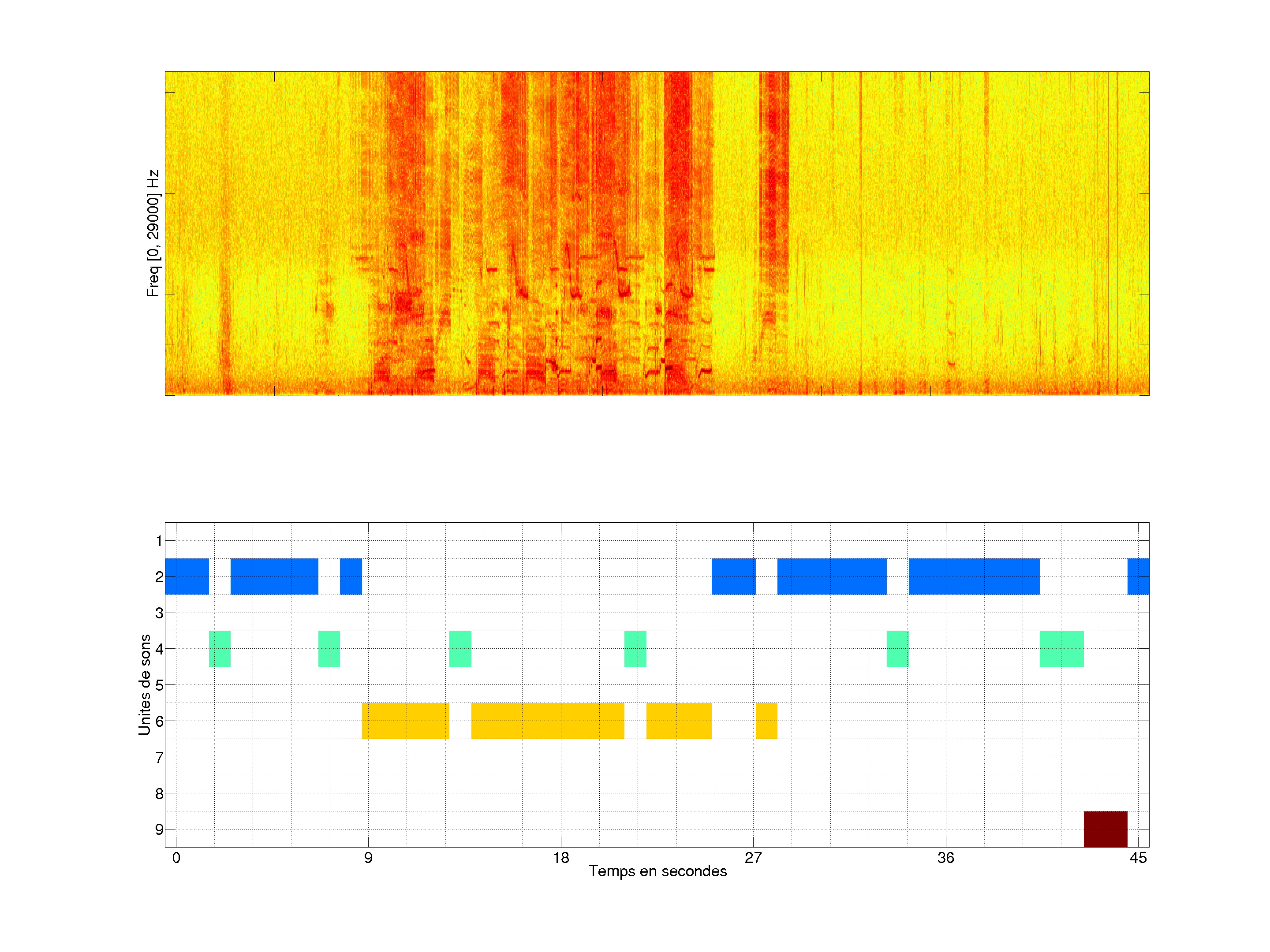Viewport: 1270px width, 952px height.
Task: Click the 'Temps en secondes' axis label
Action: pyautogui.click(x=657, y=871)
